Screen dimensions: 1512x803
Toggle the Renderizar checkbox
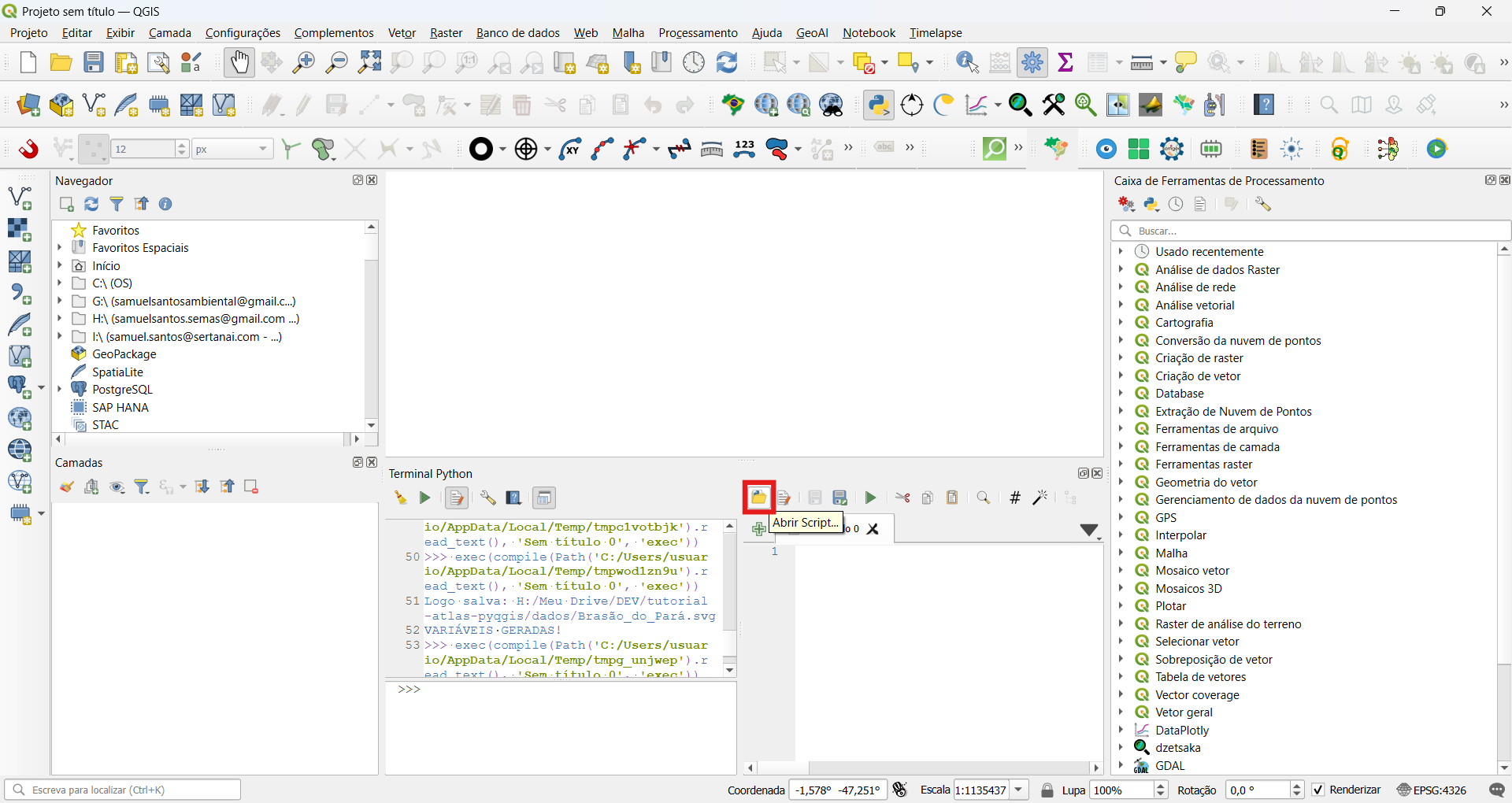(x=1318, y=790)
